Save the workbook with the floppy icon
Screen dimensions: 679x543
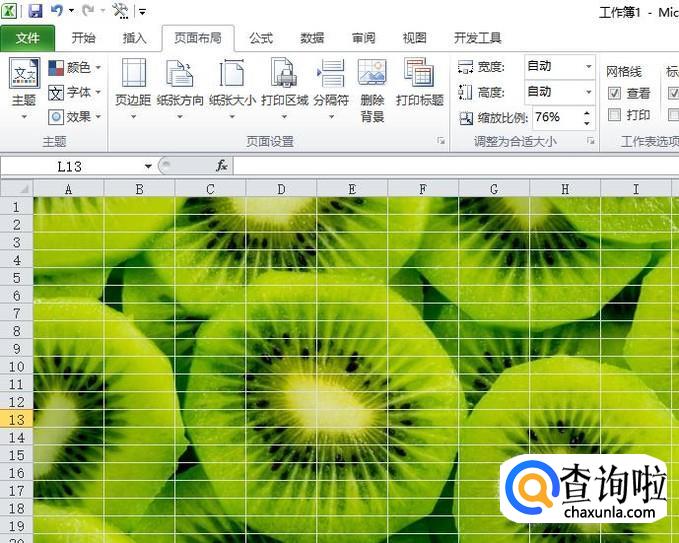pyautogui.click(x=35, y=10)
